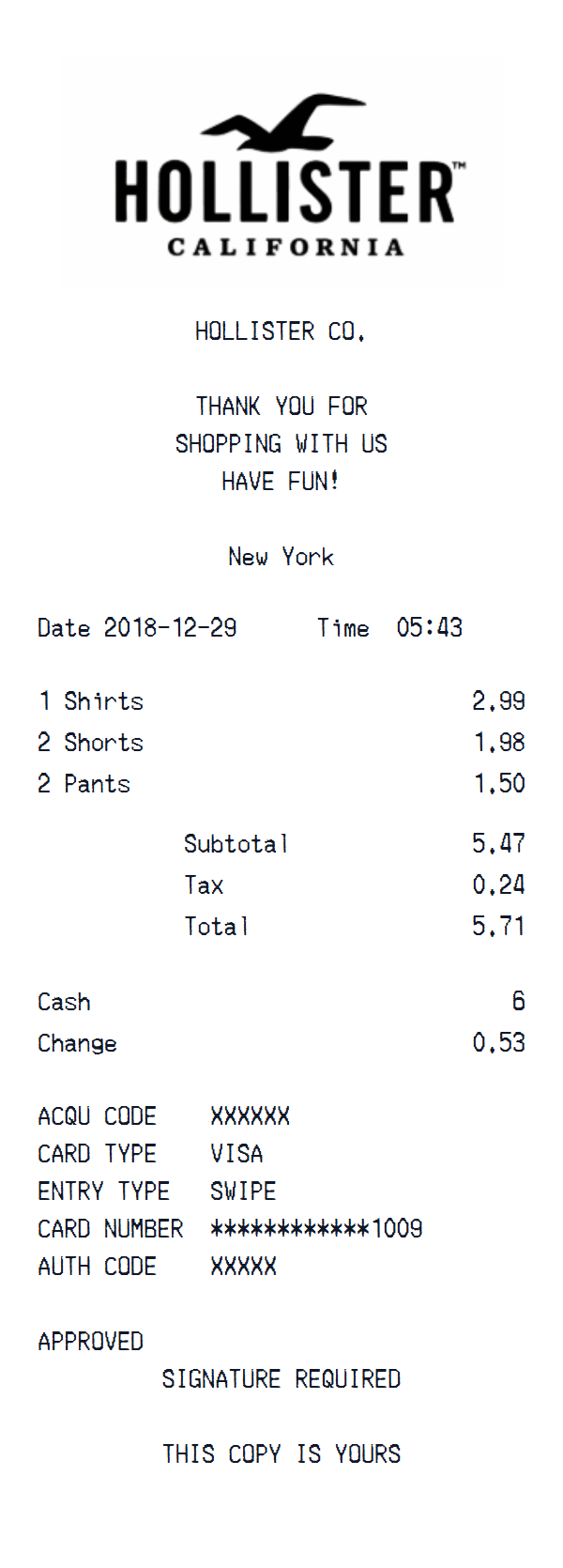This screenshot has width=563, height=1568.
Task: Click the HAVE FUN! line
Action: pos(280,482)
